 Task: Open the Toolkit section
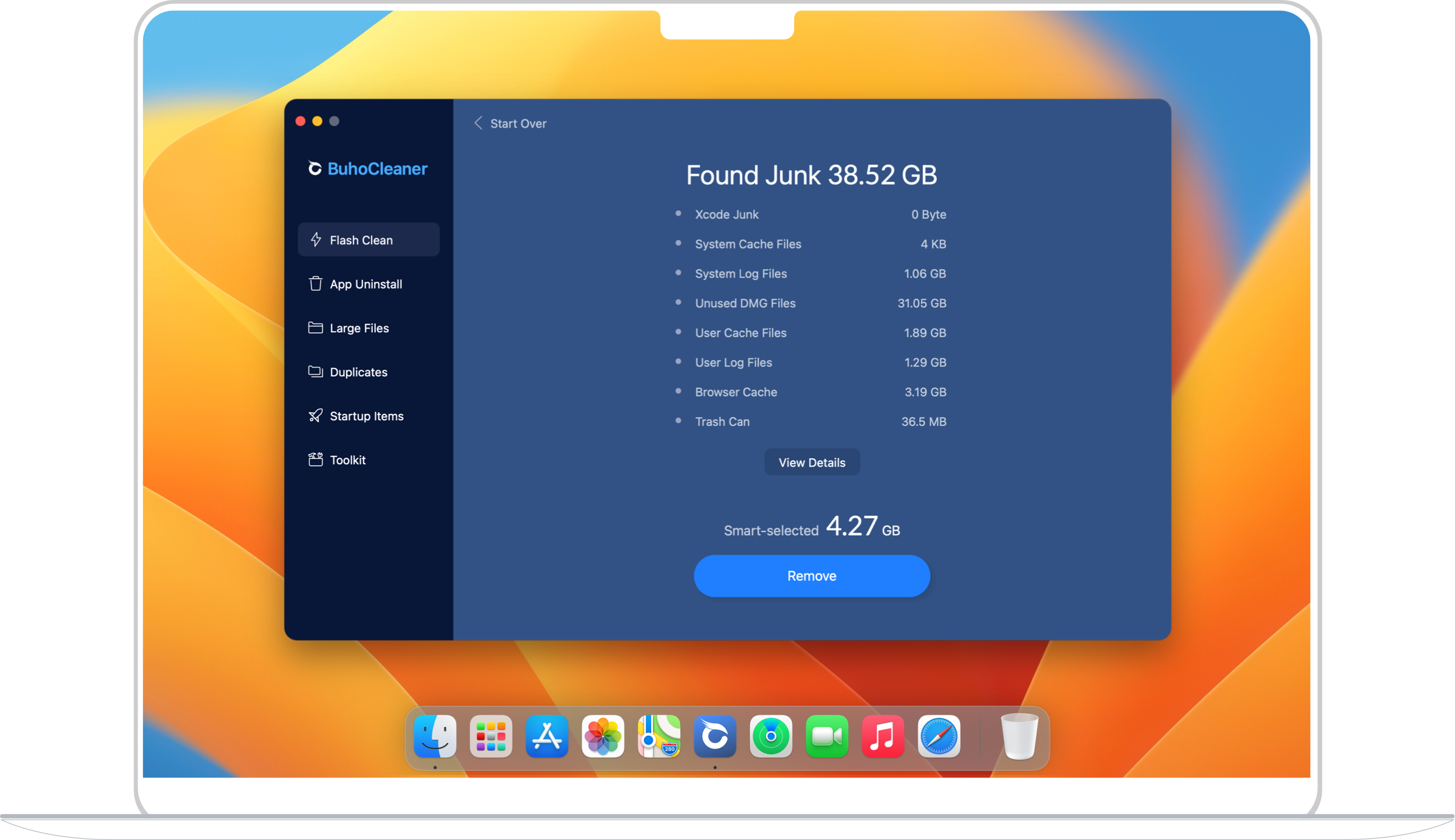369,459
